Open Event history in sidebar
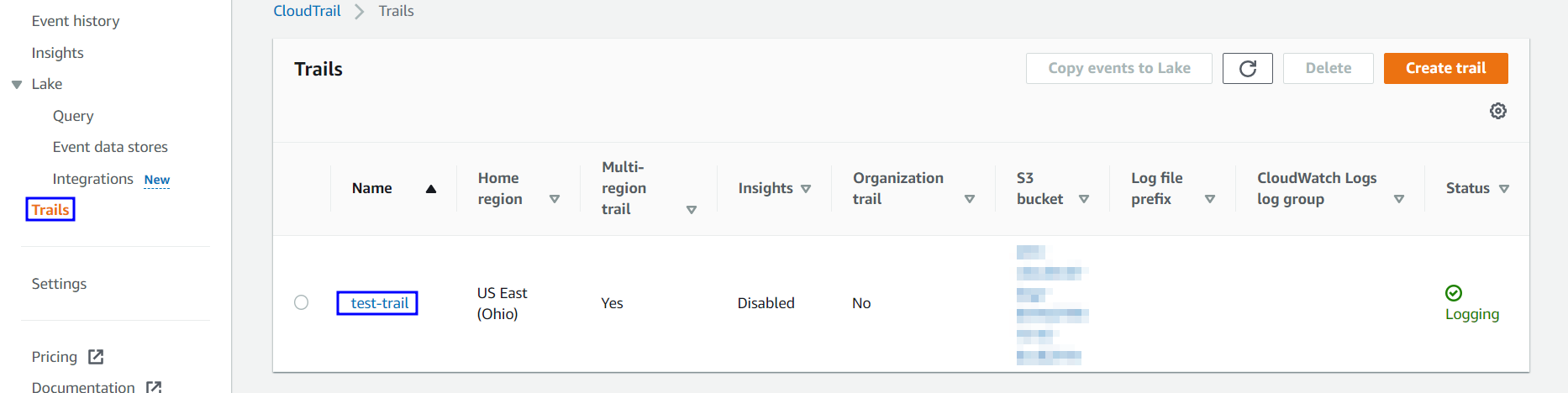1568x393 pixels. click(x=76, y=21)
